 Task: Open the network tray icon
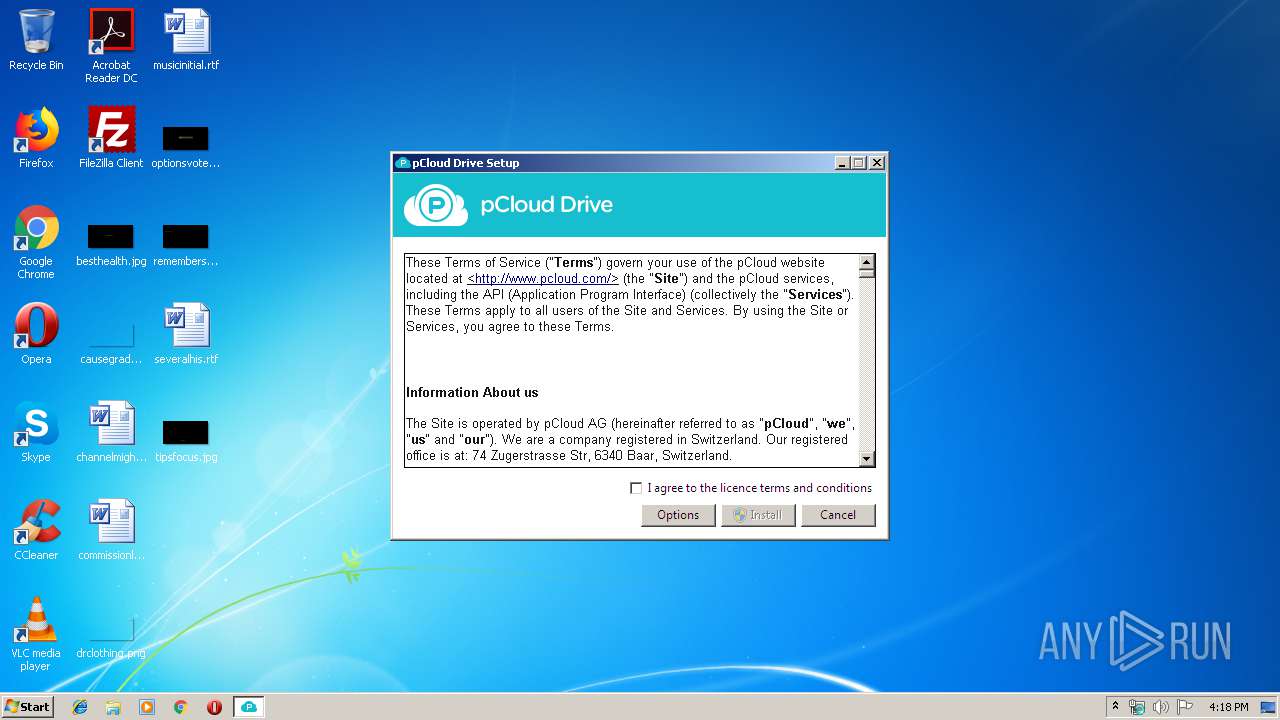click(x=1137, y=707)
